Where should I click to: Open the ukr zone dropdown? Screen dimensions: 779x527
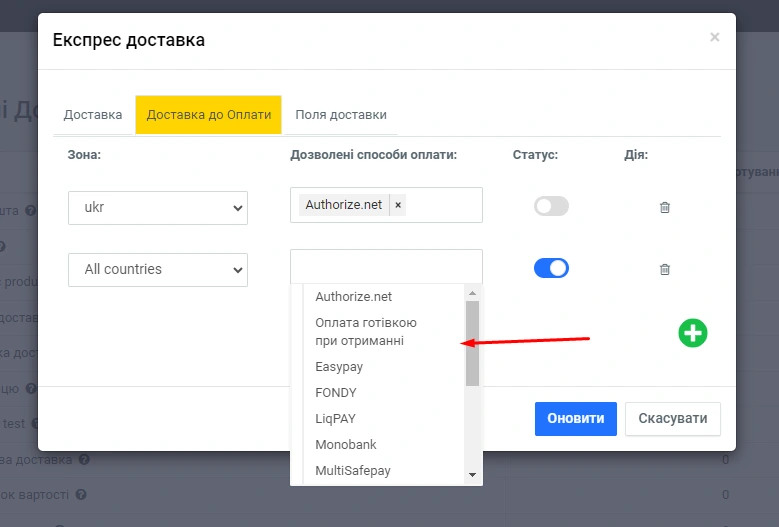(158, 208)
